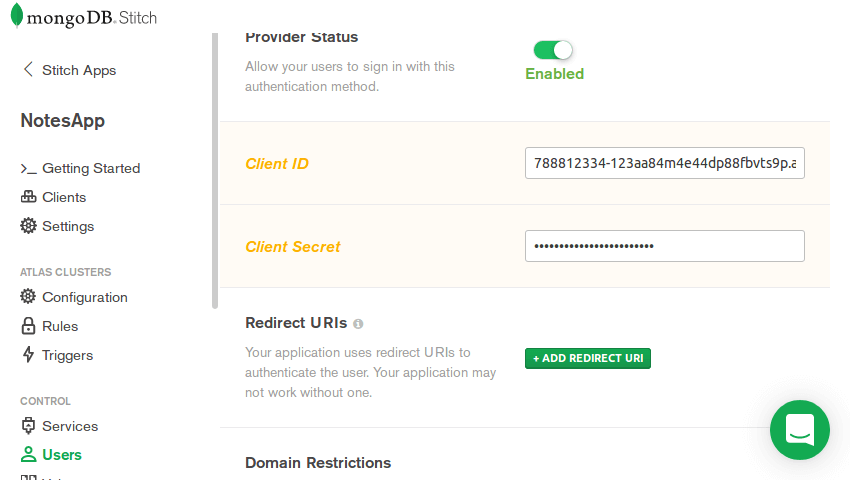The image size is (850, 480).
Task: Click the Configuration gear icon
Action: 28,297
